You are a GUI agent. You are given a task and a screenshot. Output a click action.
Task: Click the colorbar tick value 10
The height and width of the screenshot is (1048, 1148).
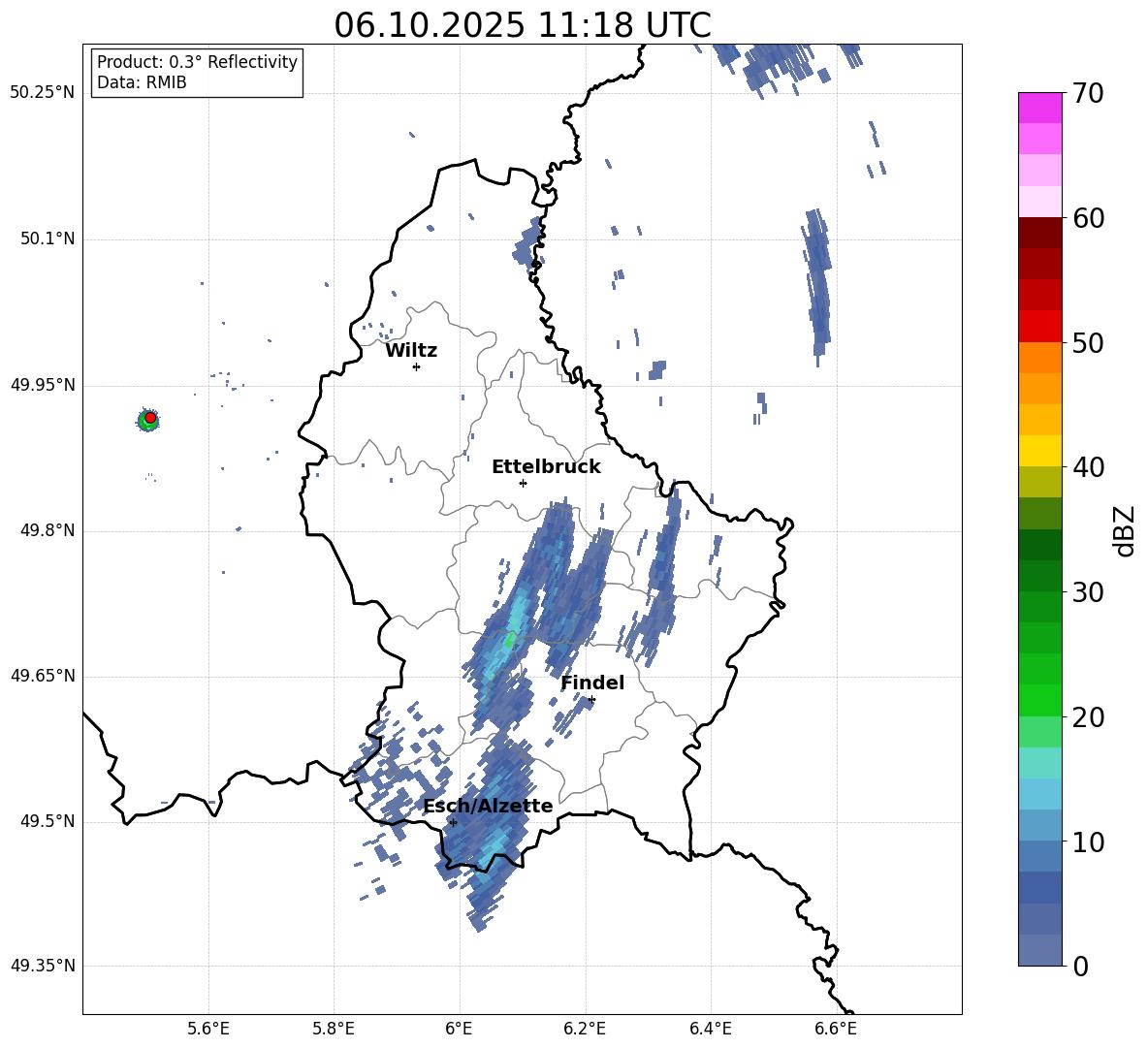(x=1088, y=842)
